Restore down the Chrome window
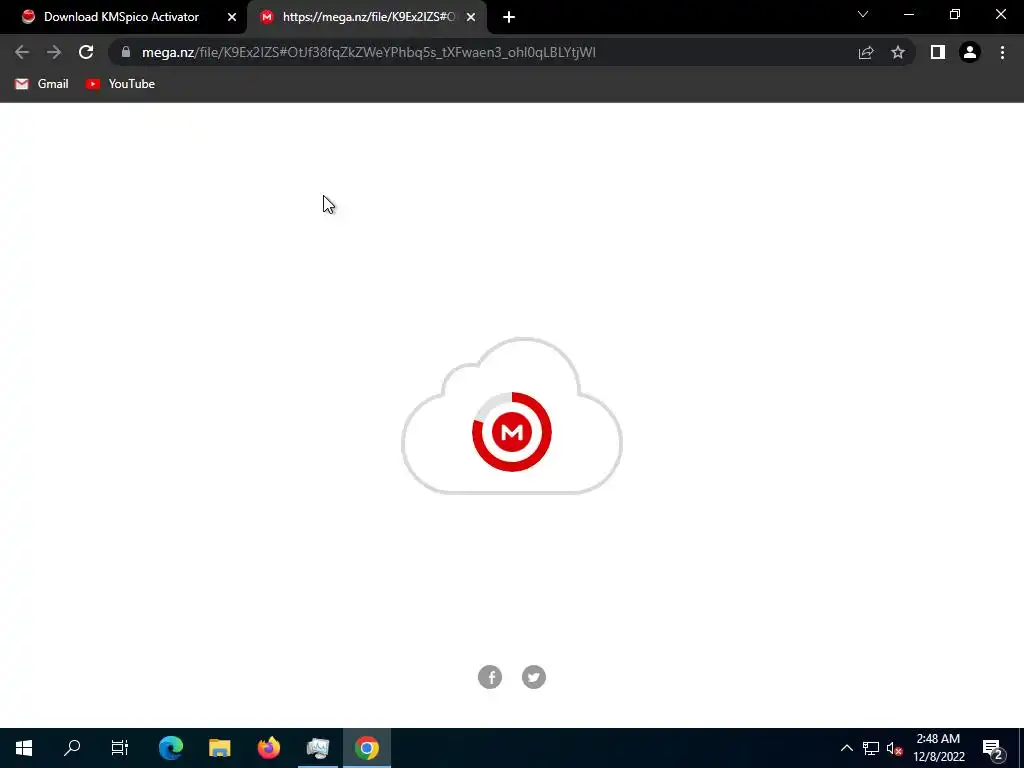 click(955, 14)
